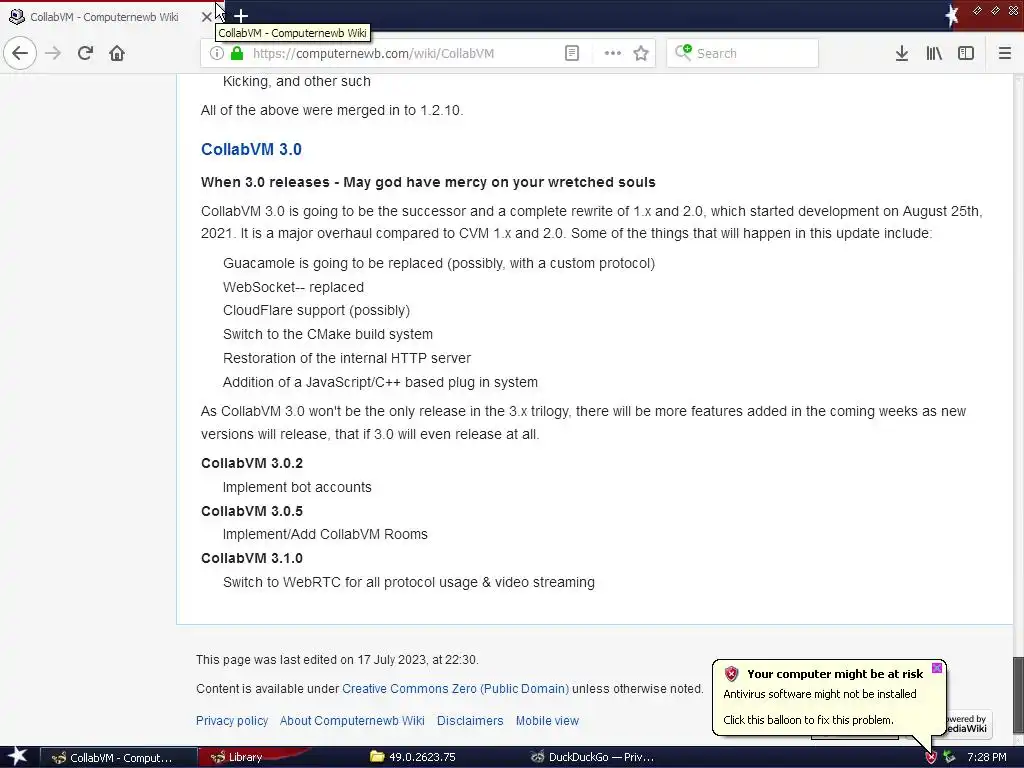
Task: Close the security warning balloon
Action: (x=936, y=667)
